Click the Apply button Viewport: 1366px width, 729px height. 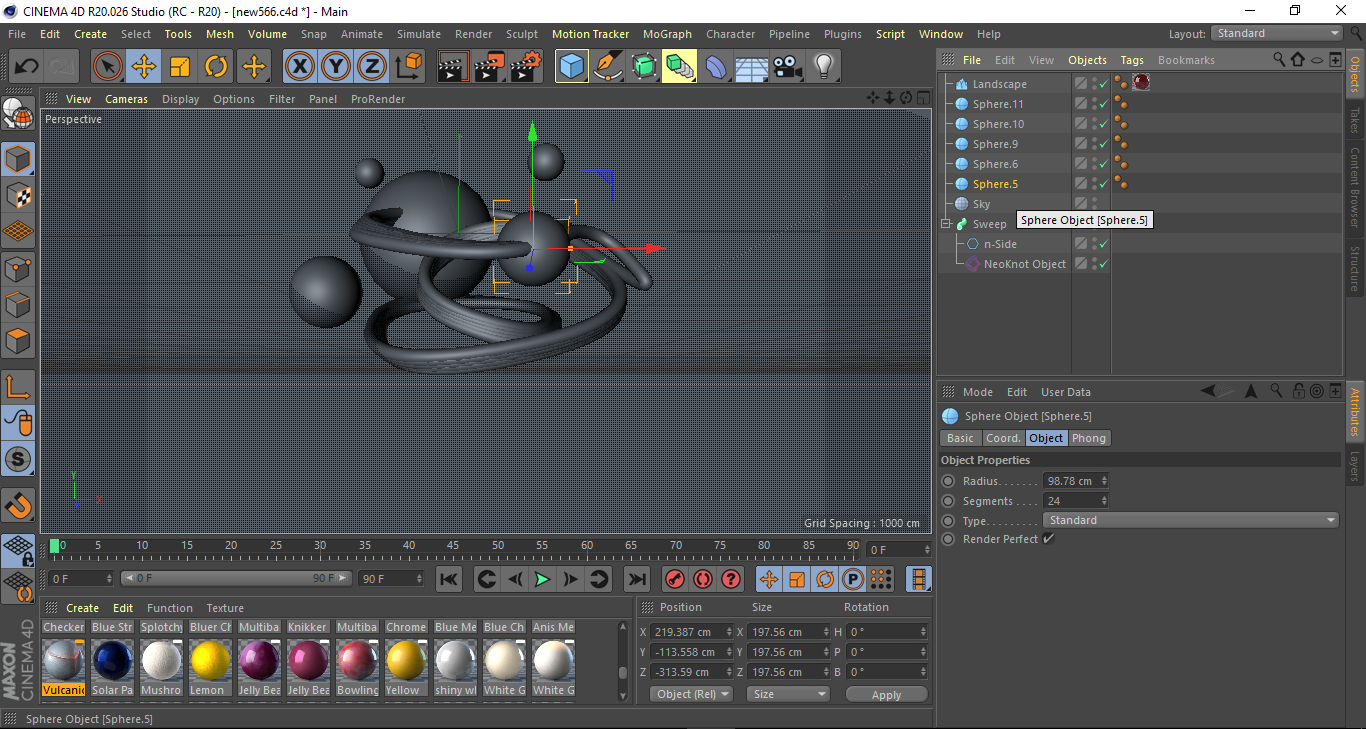coord(886,694)
